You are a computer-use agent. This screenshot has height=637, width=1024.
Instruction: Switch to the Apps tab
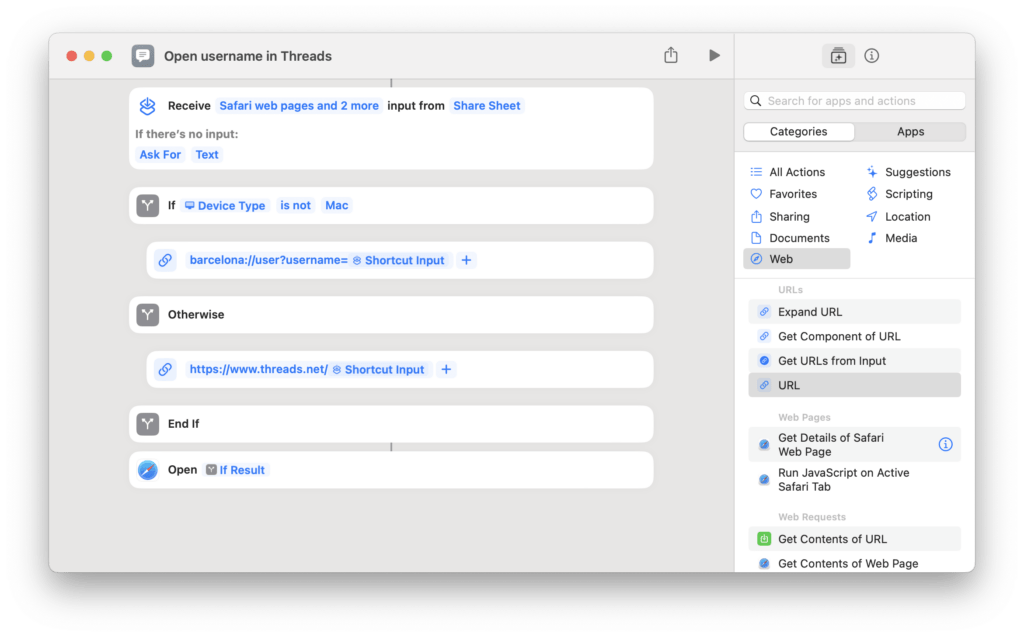tap(910, 131)
